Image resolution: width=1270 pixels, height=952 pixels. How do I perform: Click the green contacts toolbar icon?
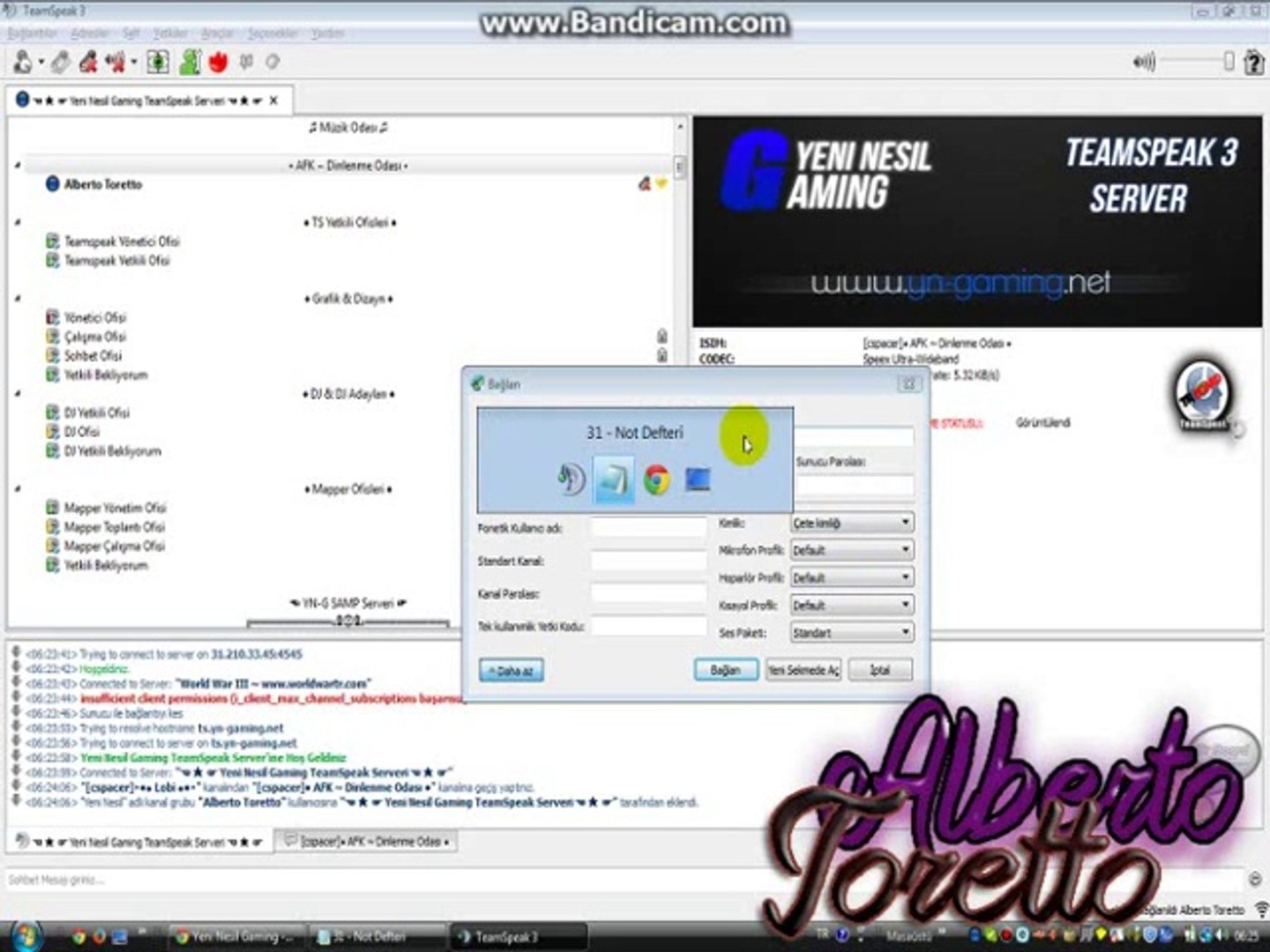tap(190, 63)
